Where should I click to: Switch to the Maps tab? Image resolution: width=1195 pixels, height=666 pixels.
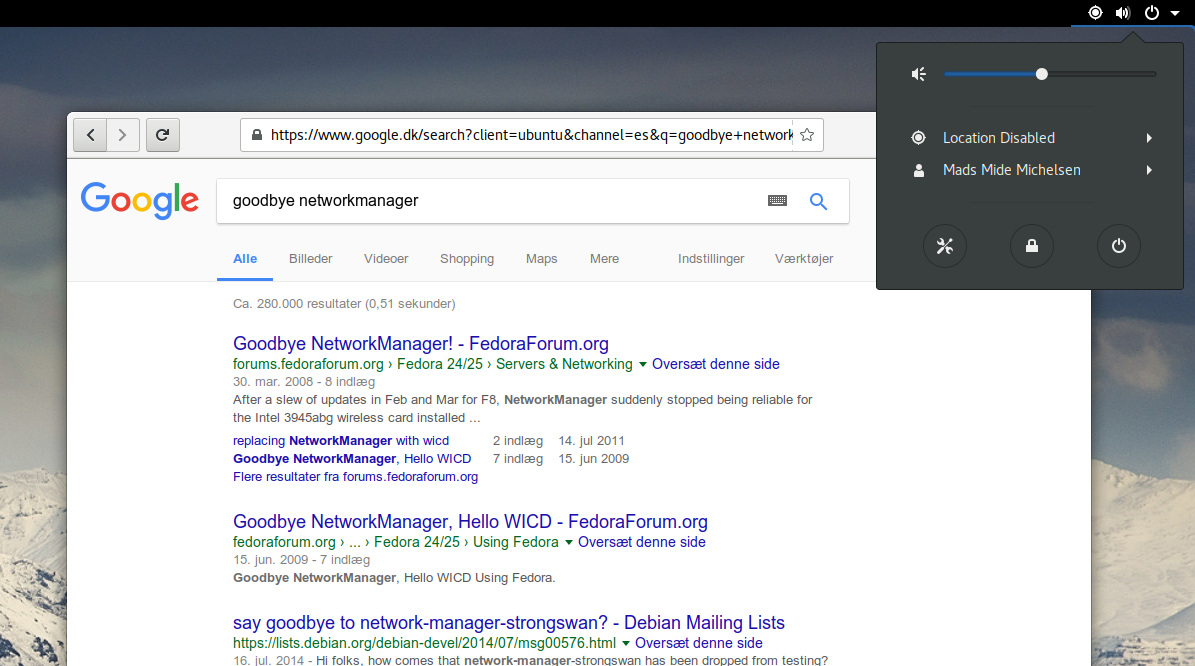click(x=541, y=259)
